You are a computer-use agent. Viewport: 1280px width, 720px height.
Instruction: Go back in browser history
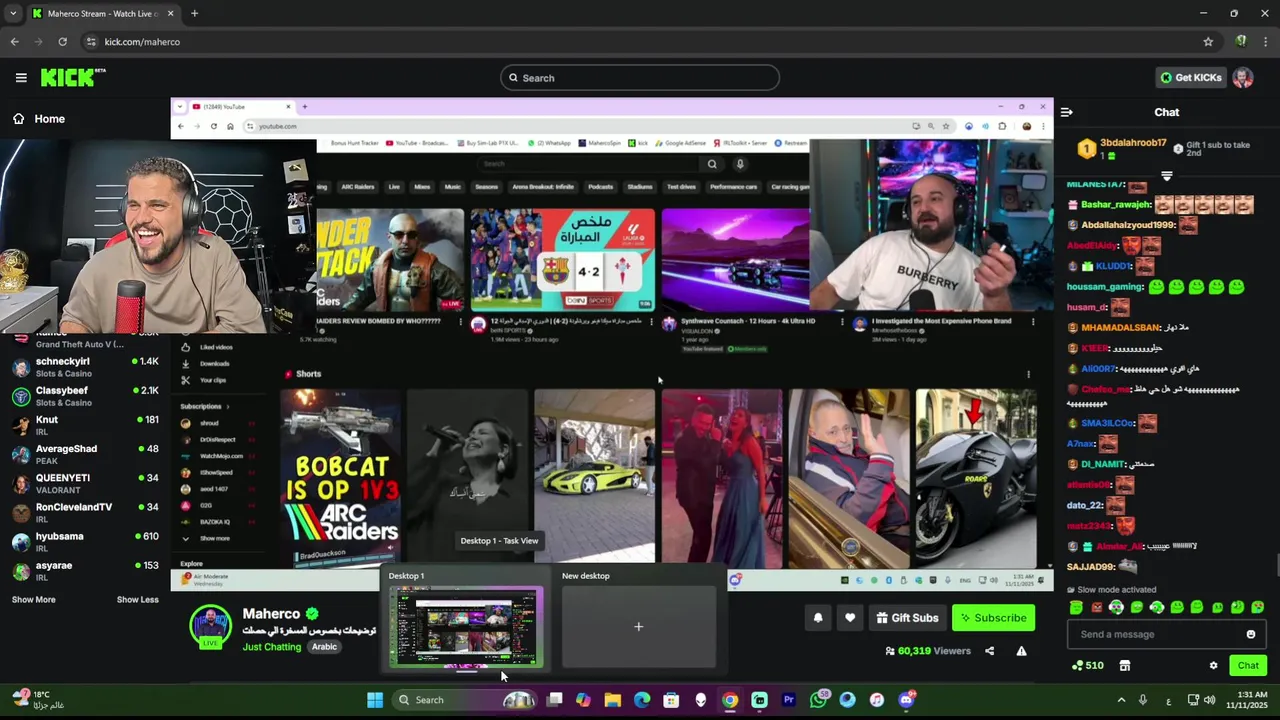point(14,42)
